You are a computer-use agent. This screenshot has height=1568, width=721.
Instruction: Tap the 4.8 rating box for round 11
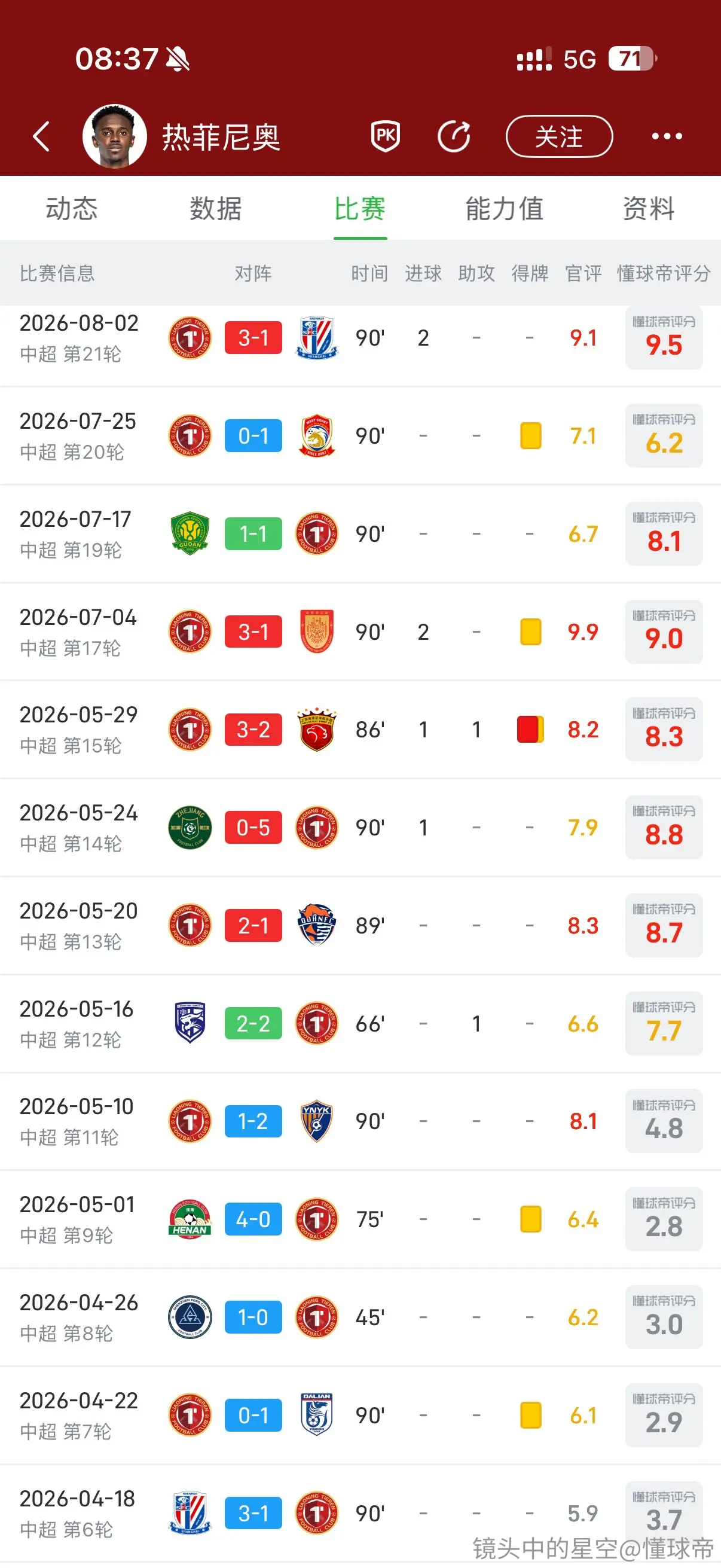(664, 1121)
